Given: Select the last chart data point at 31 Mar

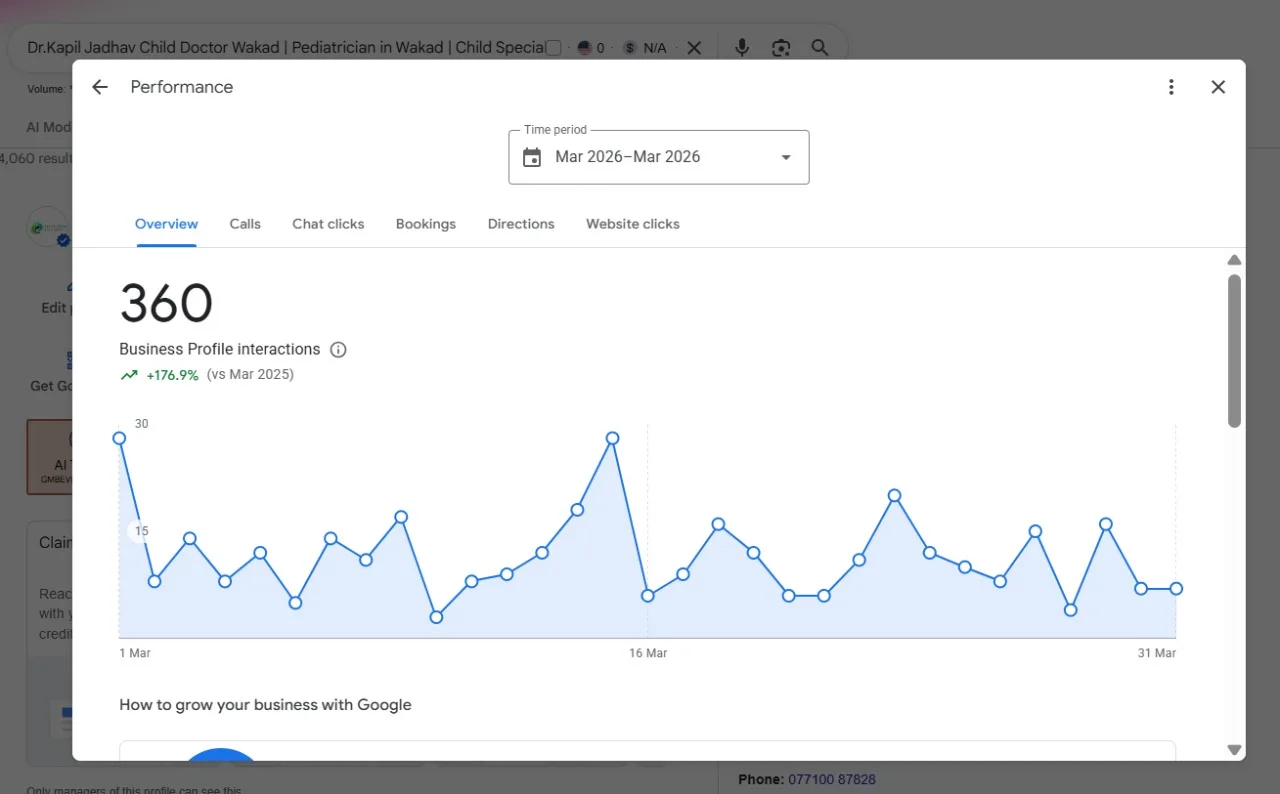Looking at the screenshot, I should pos(1176,589).
